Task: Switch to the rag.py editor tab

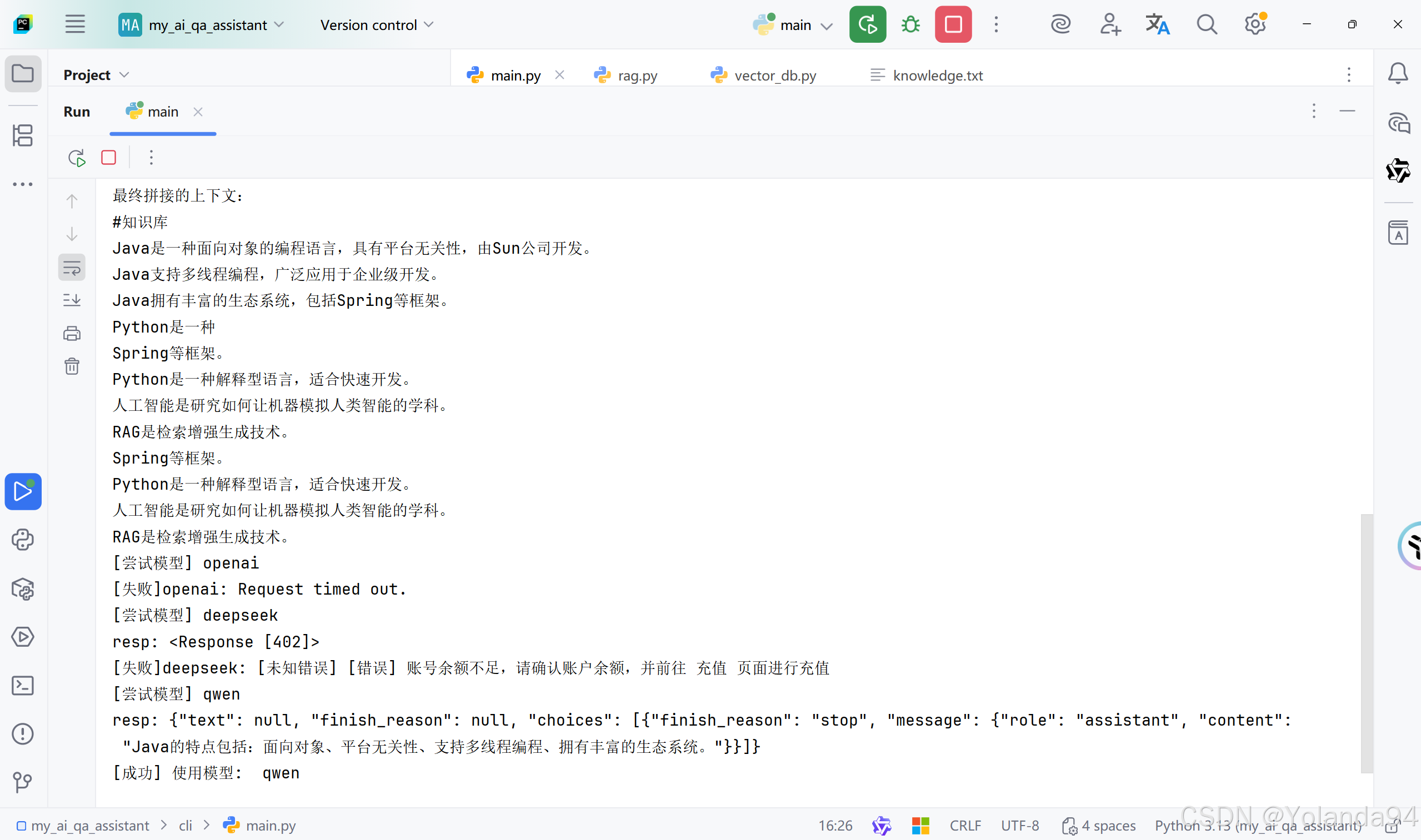Action: [626, 76]
